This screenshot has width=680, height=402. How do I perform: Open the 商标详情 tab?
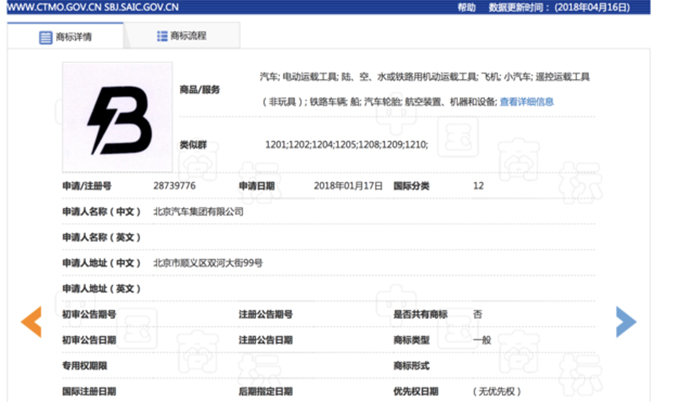[x=65, y=36]
